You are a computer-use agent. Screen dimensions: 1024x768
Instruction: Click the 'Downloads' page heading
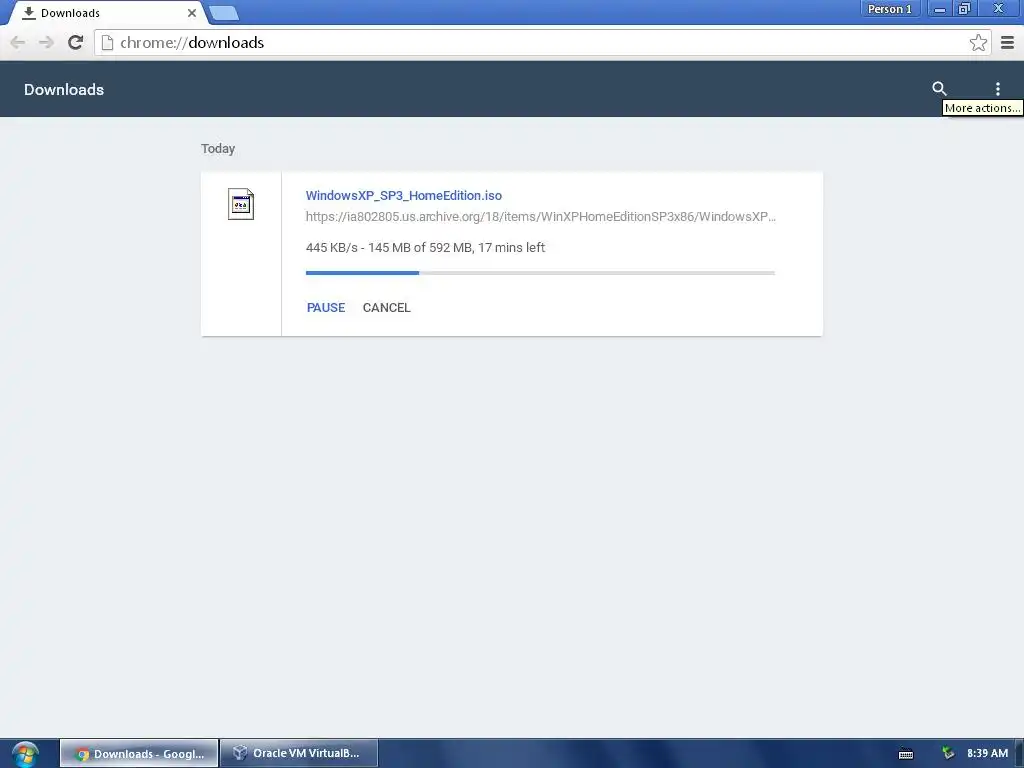point(64,89)
